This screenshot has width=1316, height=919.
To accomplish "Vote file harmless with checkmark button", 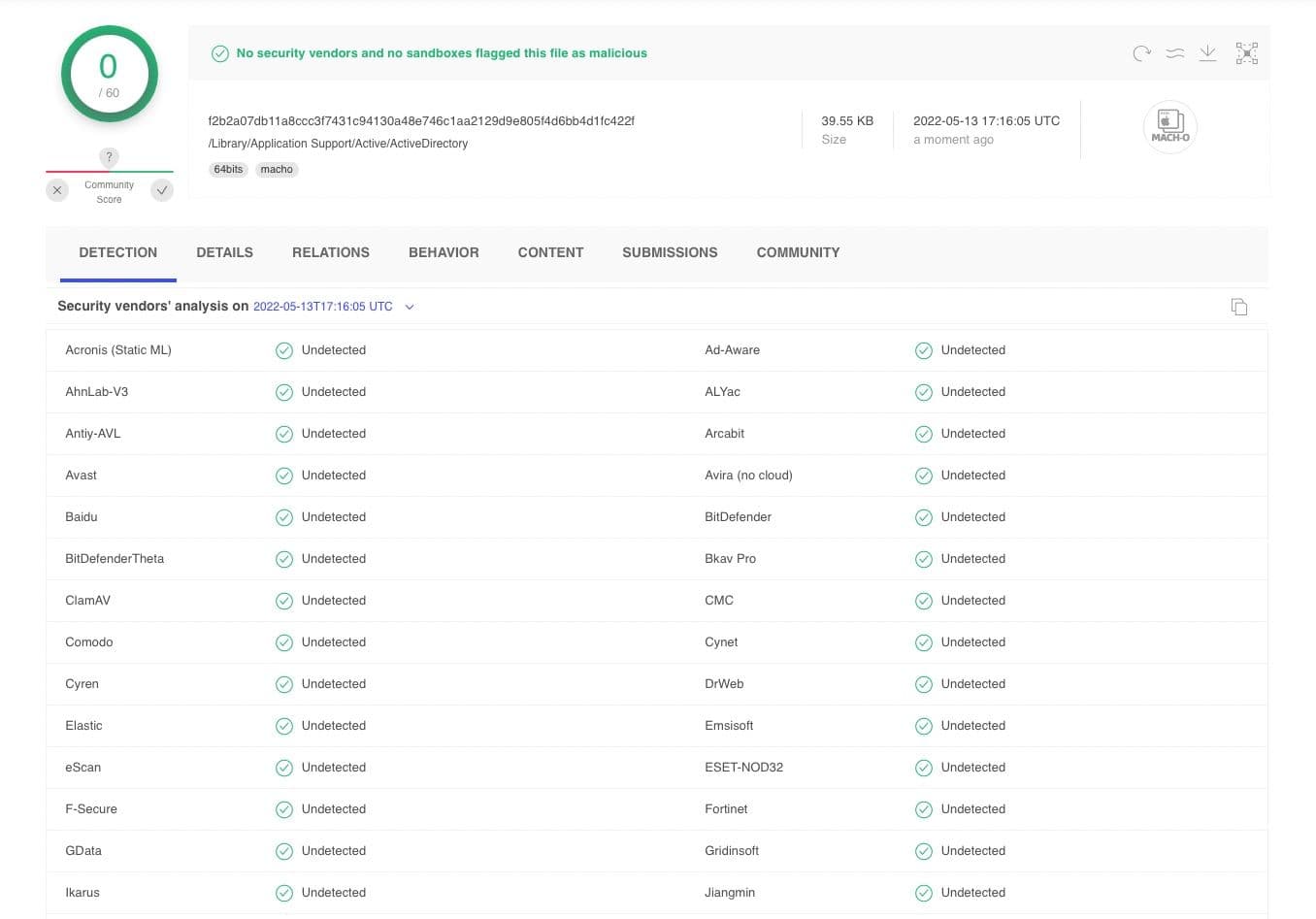I will coord(162,190).
